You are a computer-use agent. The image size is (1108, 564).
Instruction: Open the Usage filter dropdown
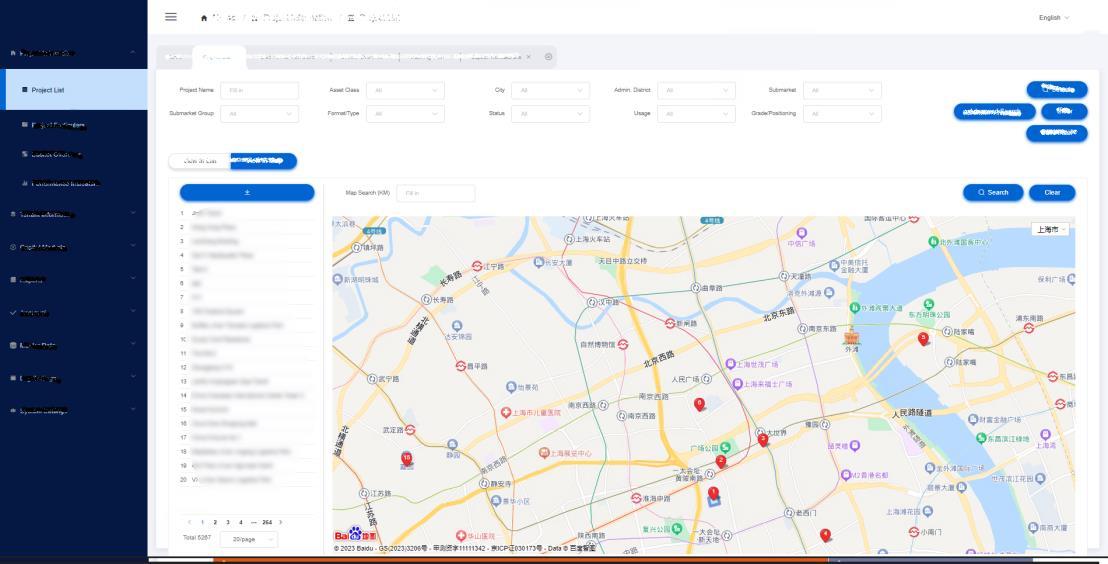(696, 114)
